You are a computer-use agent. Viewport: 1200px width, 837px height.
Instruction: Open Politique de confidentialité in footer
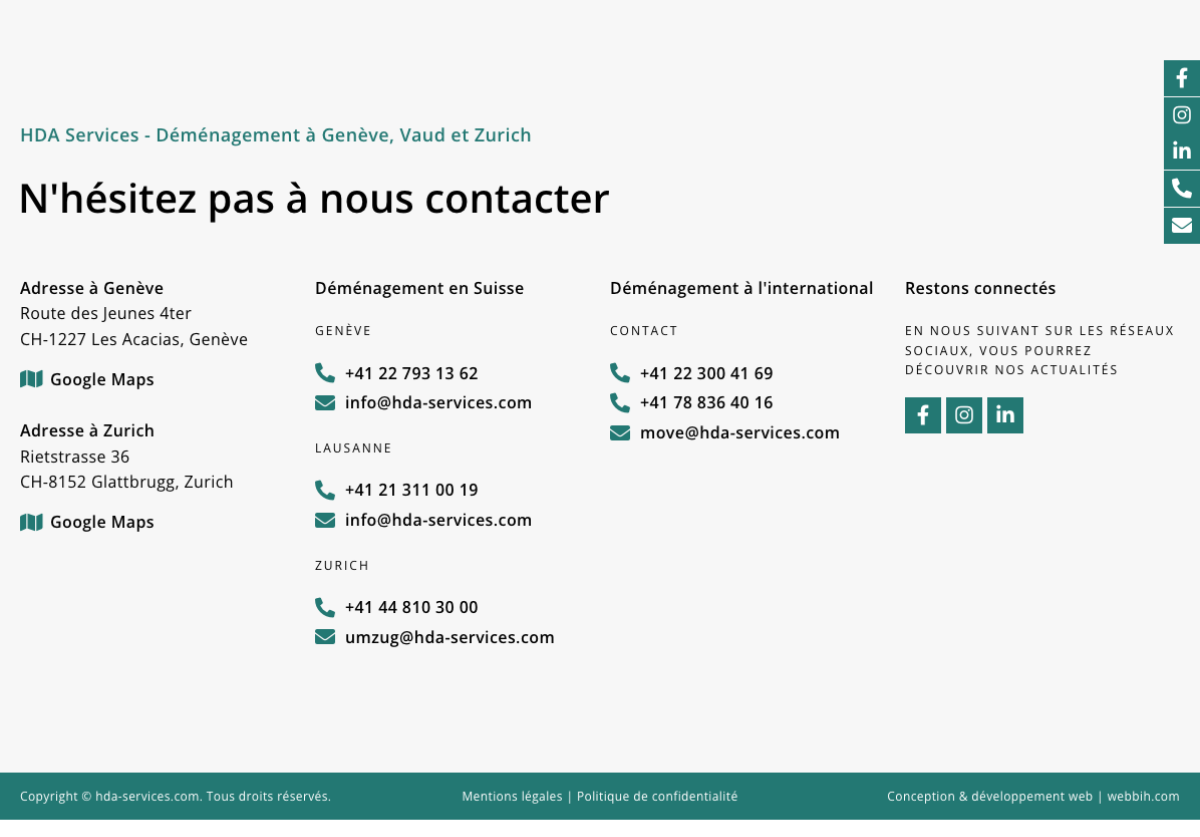coord(657,797)
